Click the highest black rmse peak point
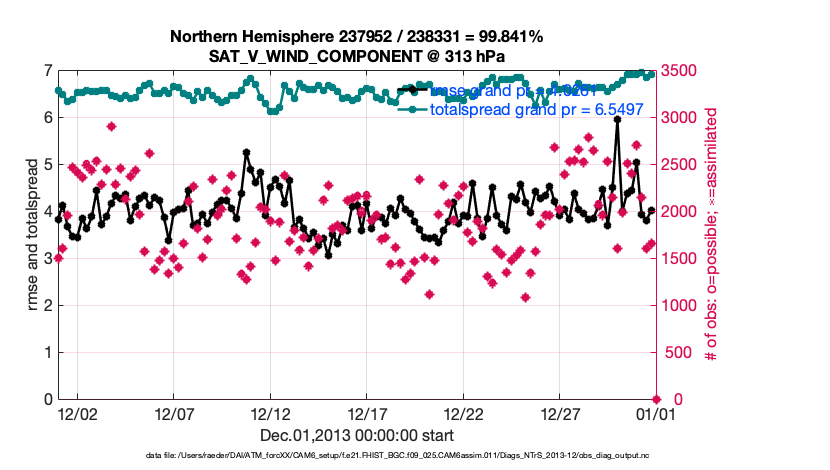Screen dimensions: 830x470 coord(618,119)
